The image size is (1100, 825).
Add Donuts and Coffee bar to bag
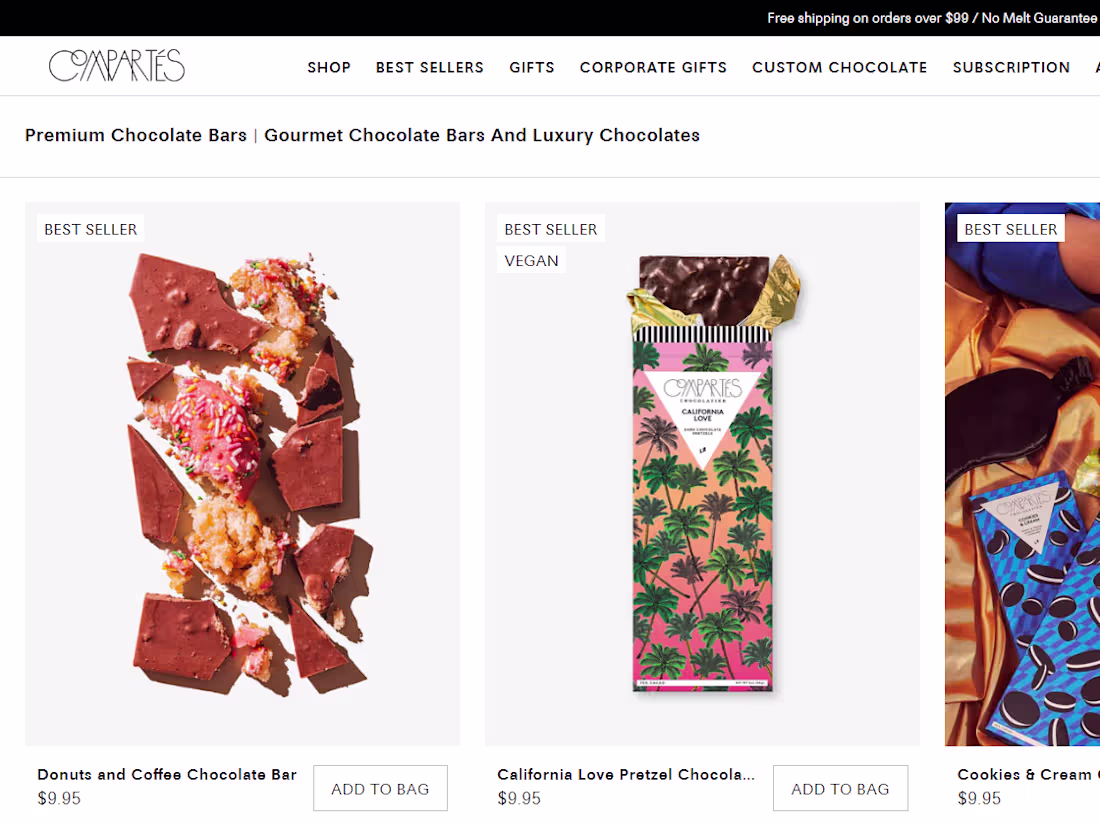coord(380,788)
